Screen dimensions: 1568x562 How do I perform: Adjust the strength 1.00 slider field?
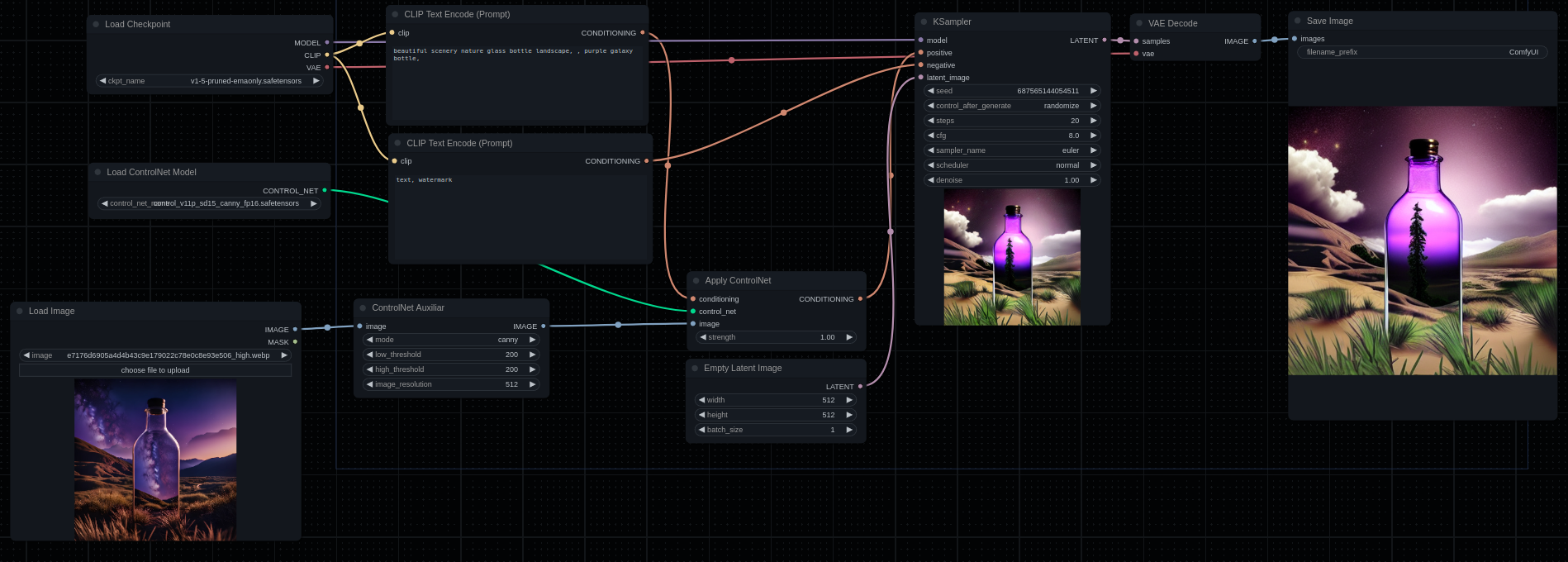tap(777, 337)
